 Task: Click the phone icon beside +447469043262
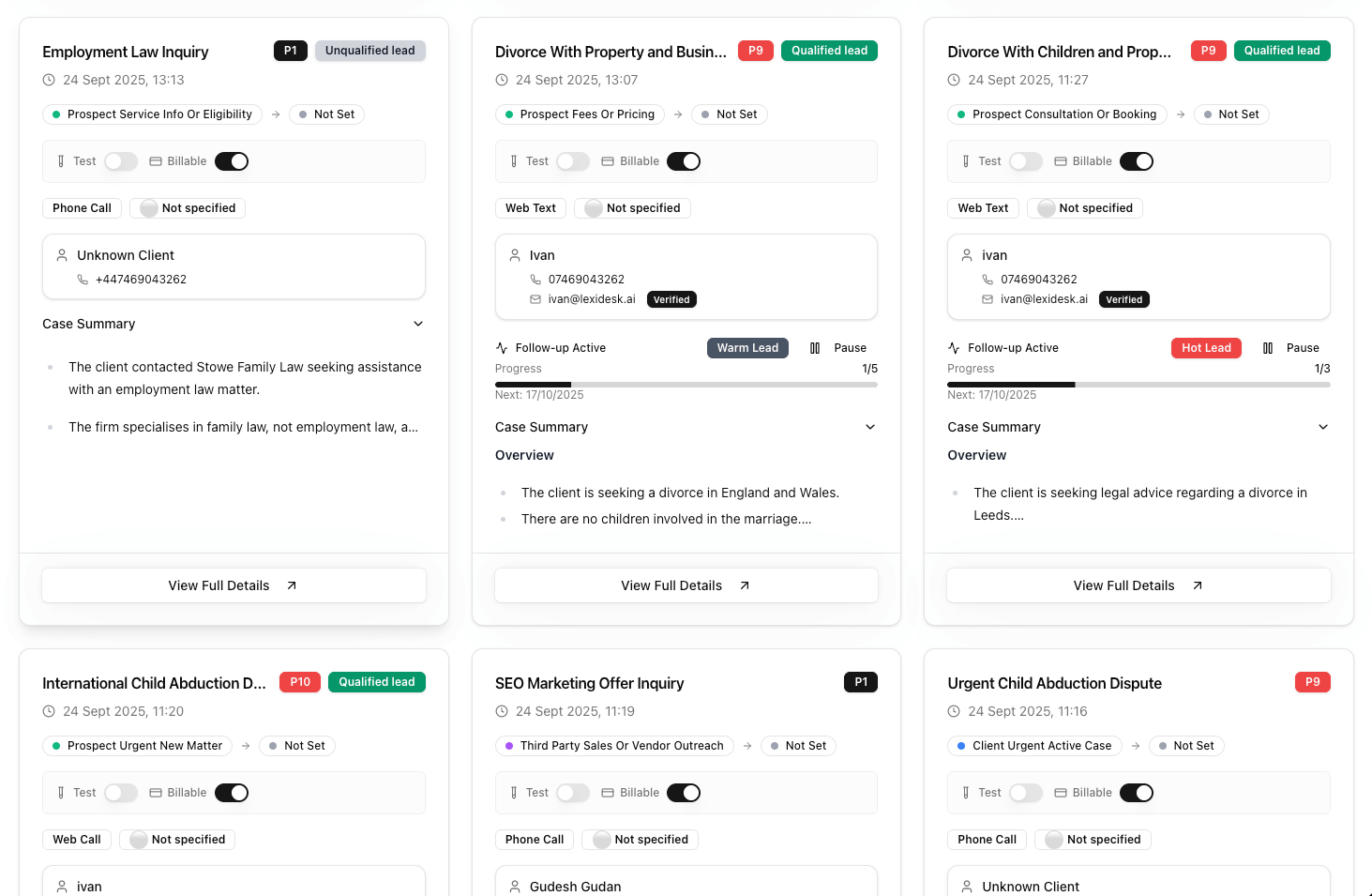coord(83,280)
